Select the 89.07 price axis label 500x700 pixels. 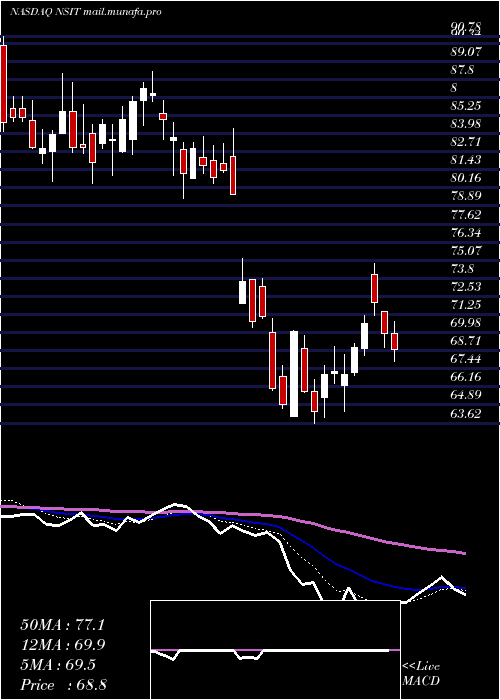coord(467,52)
